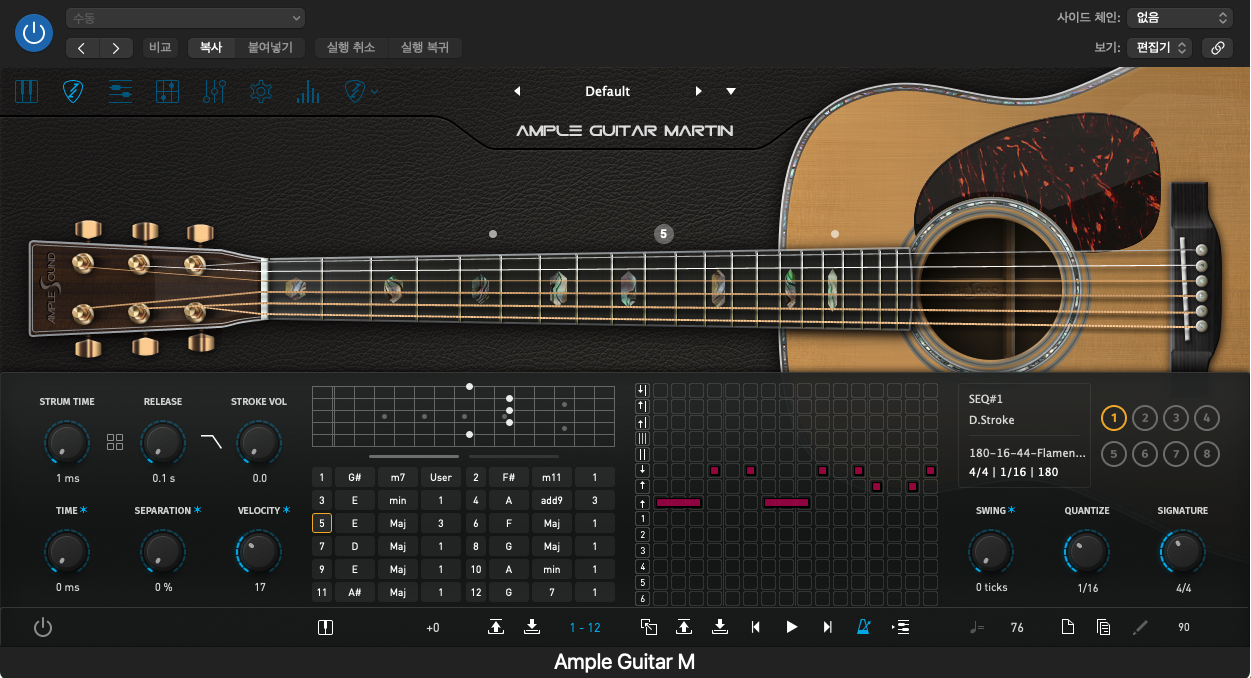
Task: Open the preset menu down-triangle after Default
Action: pyautogui.click(x=731, y=91)
